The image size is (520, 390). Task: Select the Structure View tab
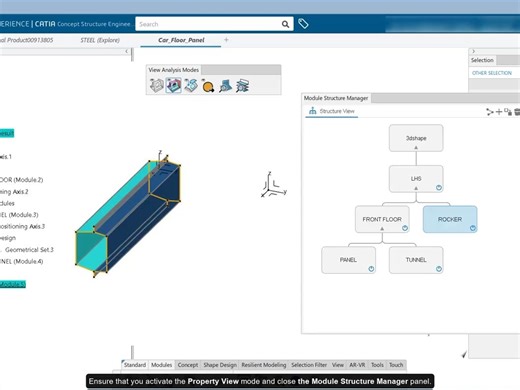point(332,111)
